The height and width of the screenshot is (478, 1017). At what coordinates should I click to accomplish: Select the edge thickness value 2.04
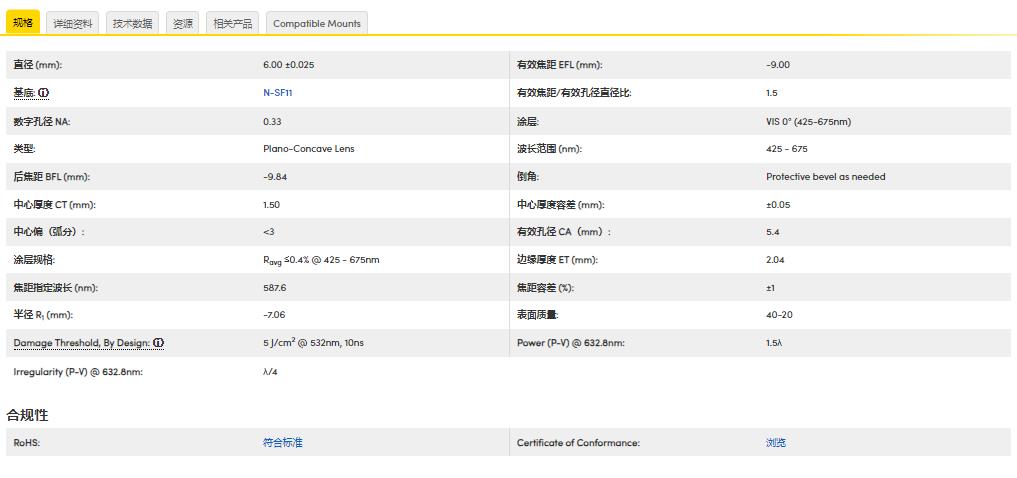click(776, 259)
